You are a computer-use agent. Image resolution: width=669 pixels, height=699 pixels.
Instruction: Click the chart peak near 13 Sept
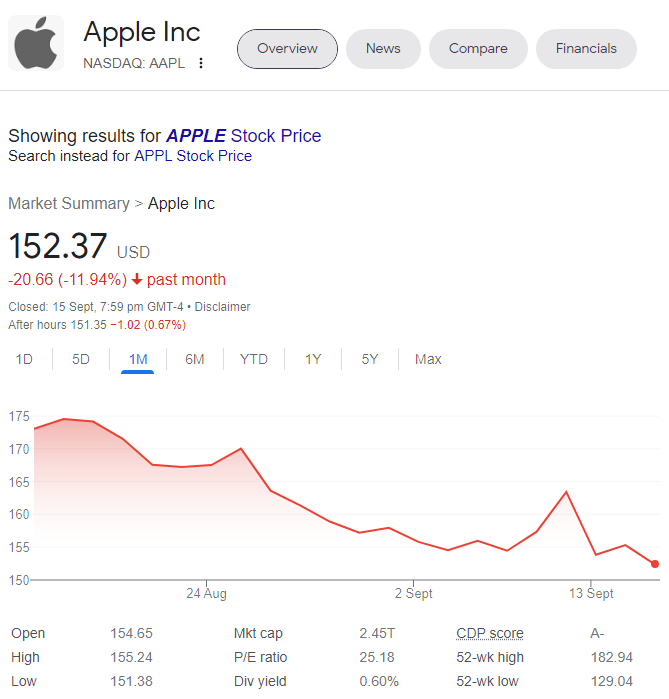tap(566, 492)
